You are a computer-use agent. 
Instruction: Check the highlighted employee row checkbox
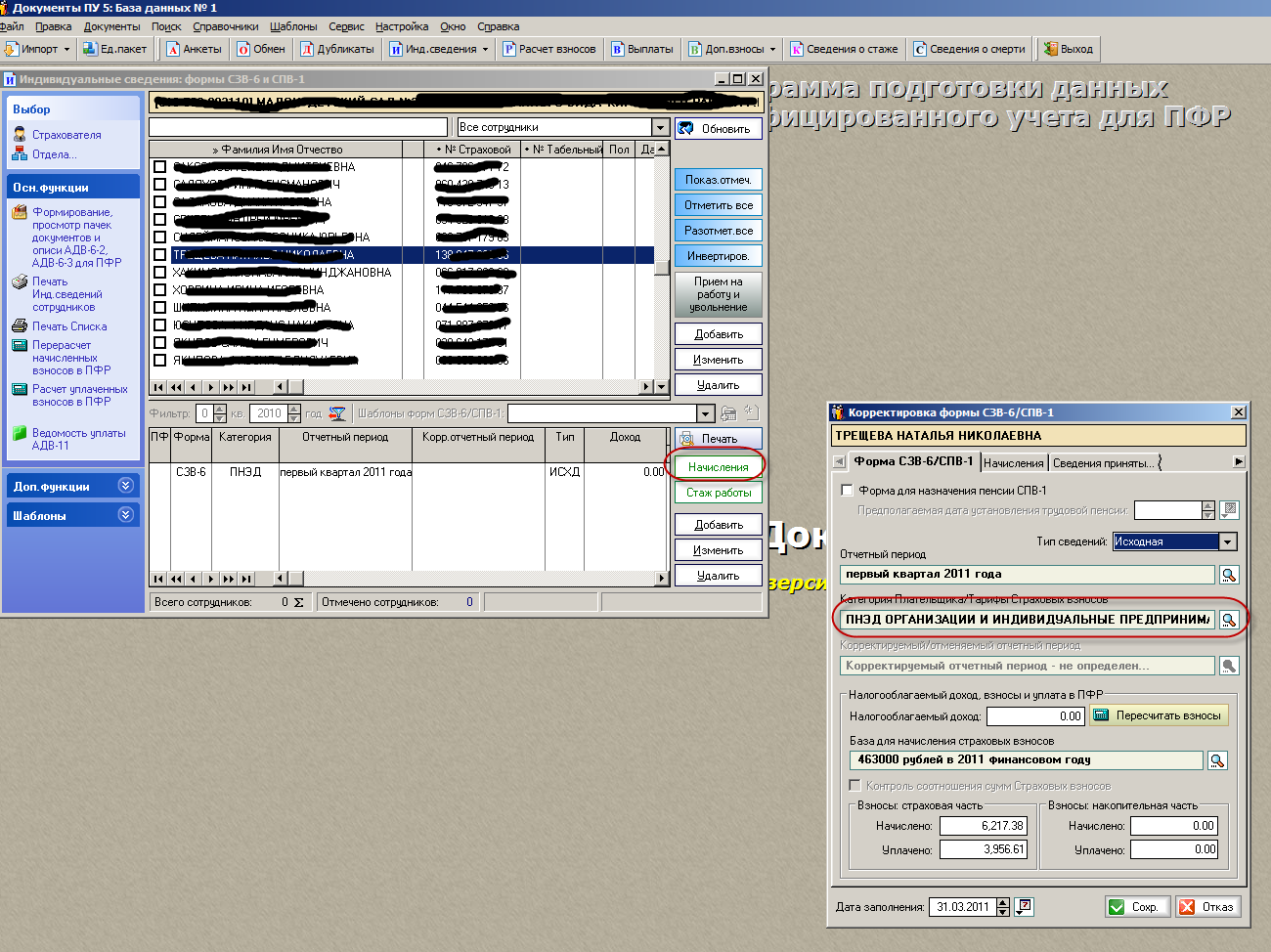coord(159,255)
